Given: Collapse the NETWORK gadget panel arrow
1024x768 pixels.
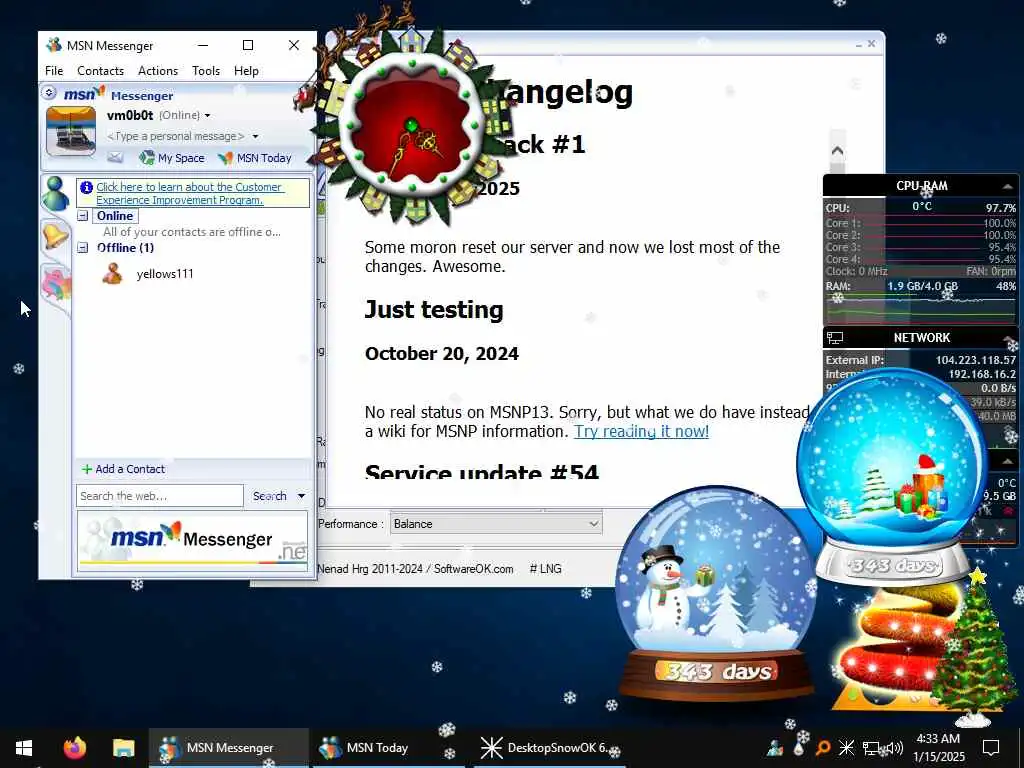Looking at the screenshot, I should 1009,338.
